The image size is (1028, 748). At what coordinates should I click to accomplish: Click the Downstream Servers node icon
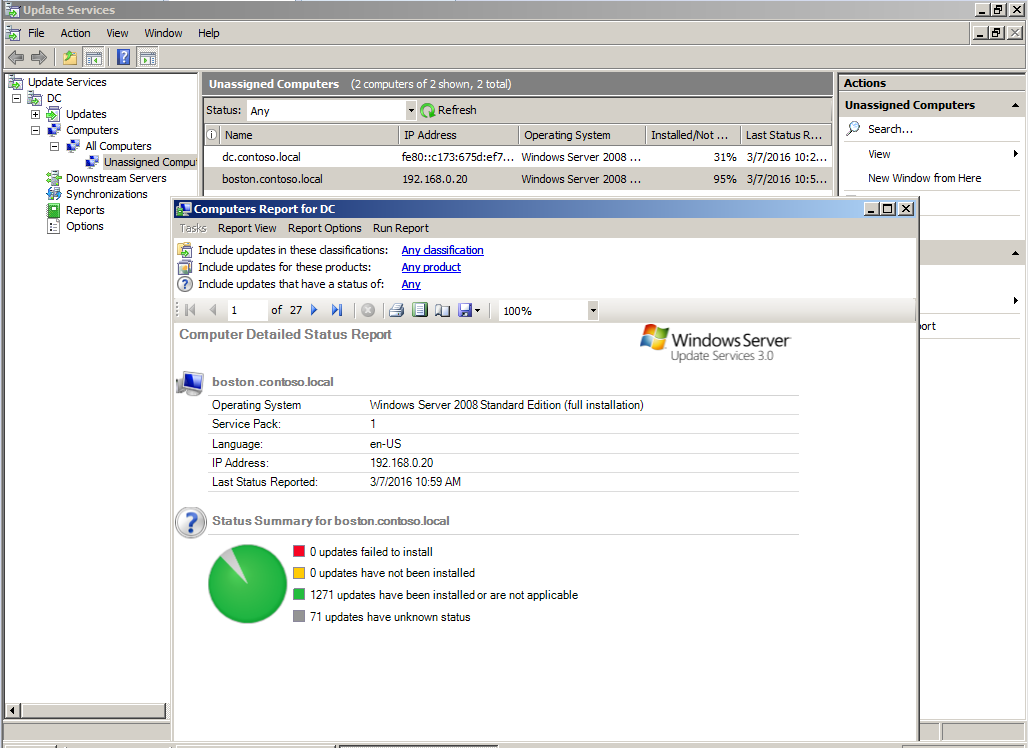(54, 178)
